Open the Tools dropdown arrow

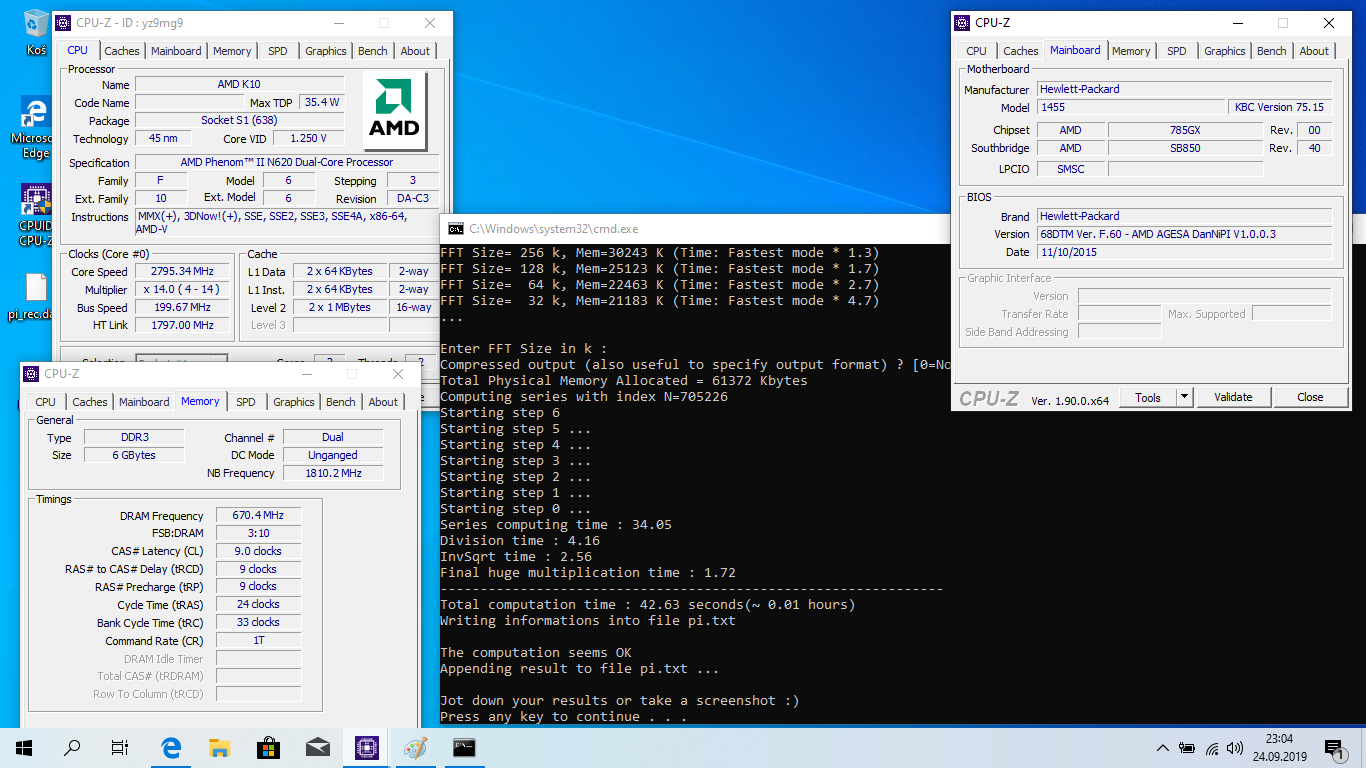point(1185,397)
